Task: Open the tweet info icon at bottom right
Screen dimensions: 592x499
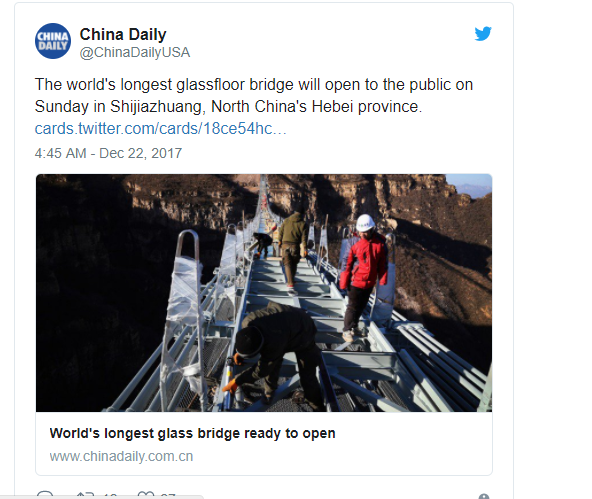Action: tap(484, 496)
